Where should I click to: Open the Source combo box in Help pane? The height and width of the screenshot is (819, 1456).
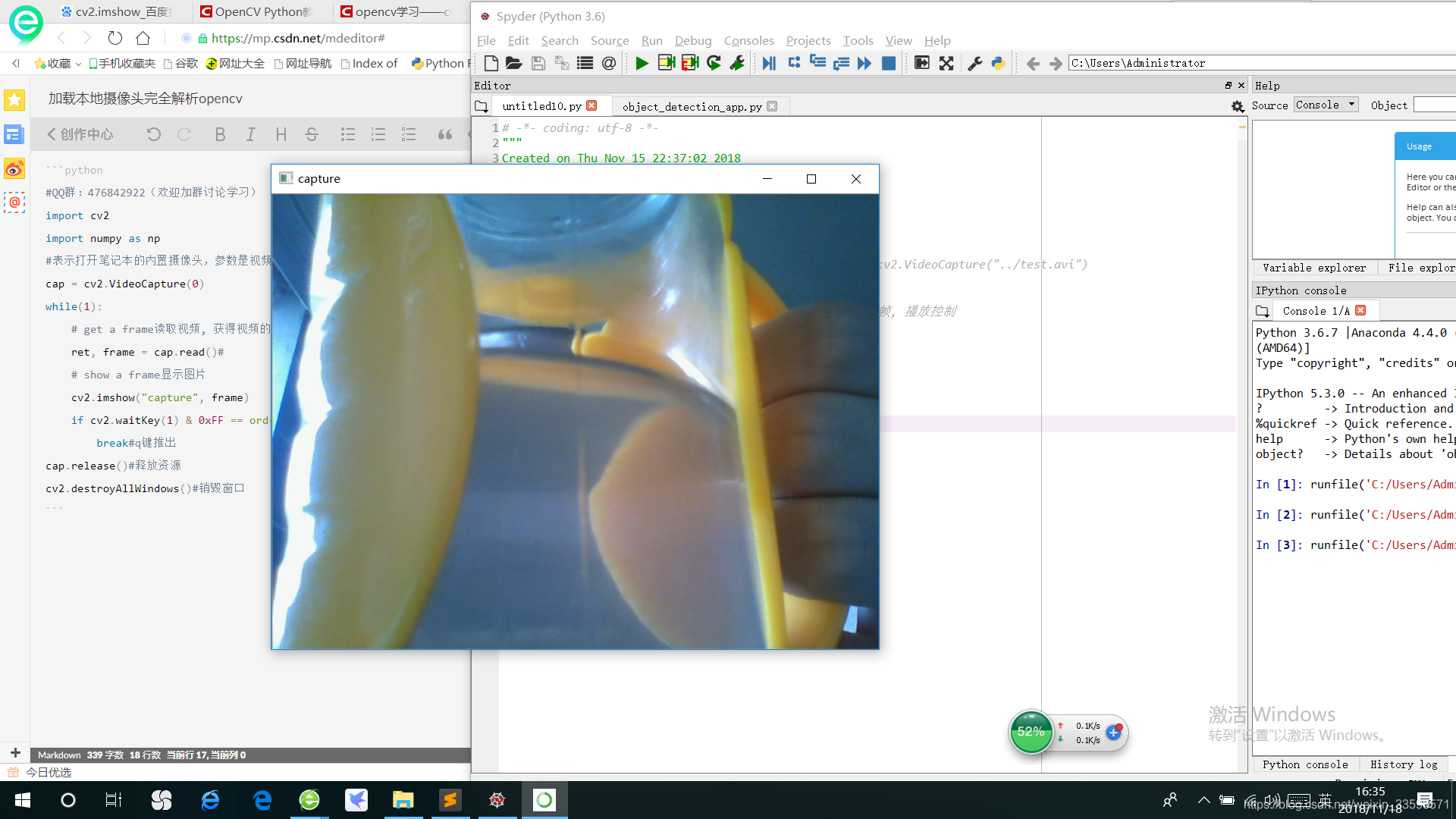pos(1326,105)
